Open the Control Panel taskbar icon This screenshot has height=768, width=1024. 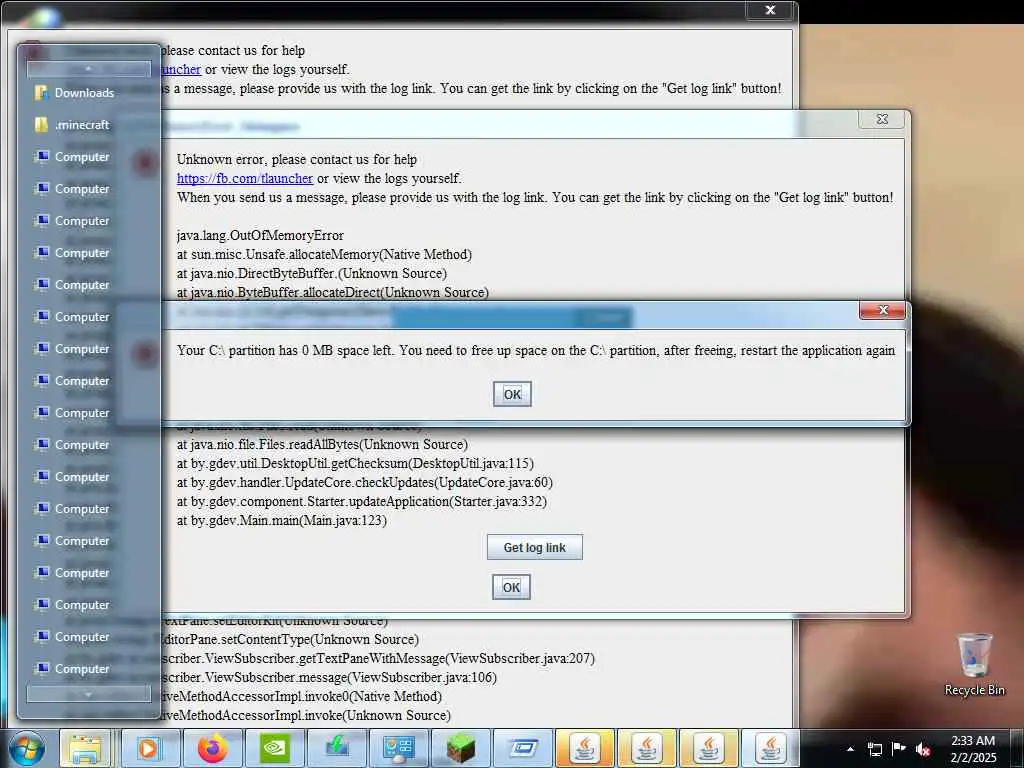(x=399, y=748)
